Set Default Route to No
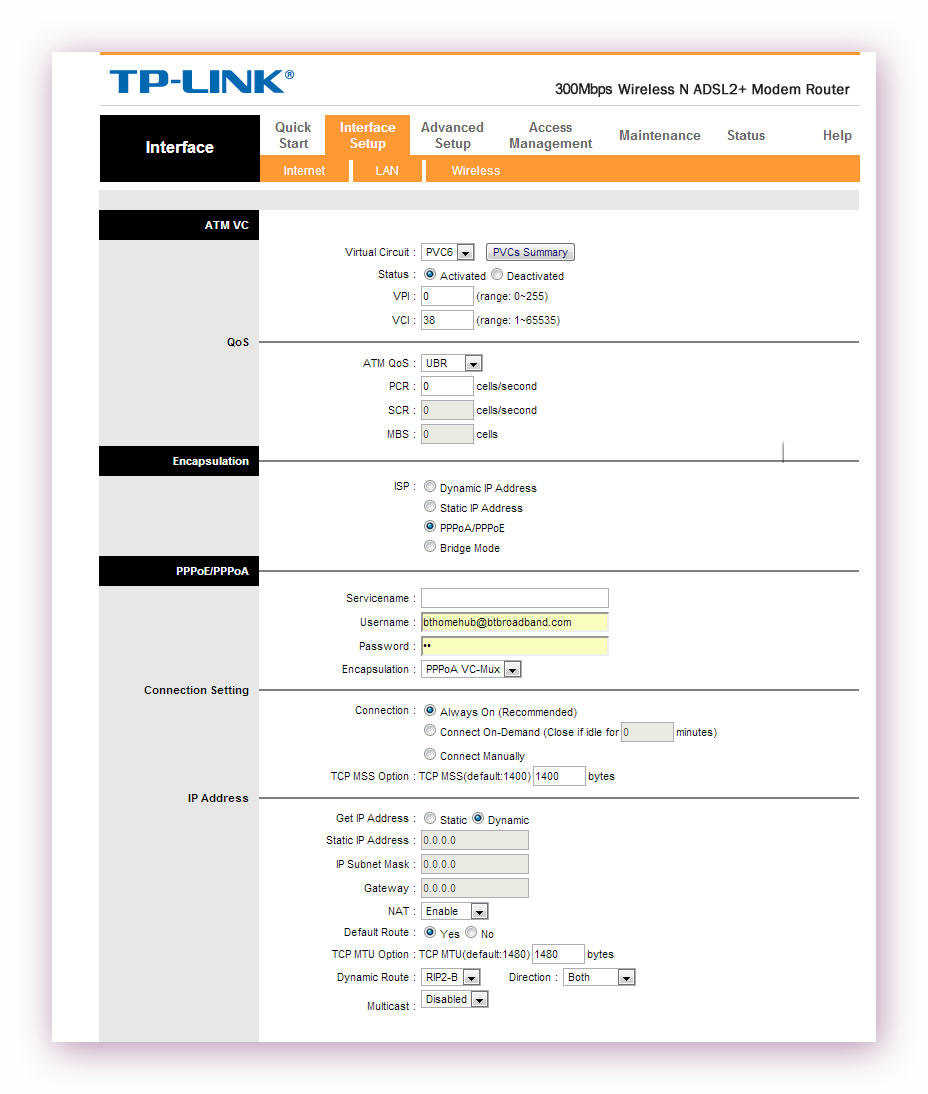 [x=471, y=933]
